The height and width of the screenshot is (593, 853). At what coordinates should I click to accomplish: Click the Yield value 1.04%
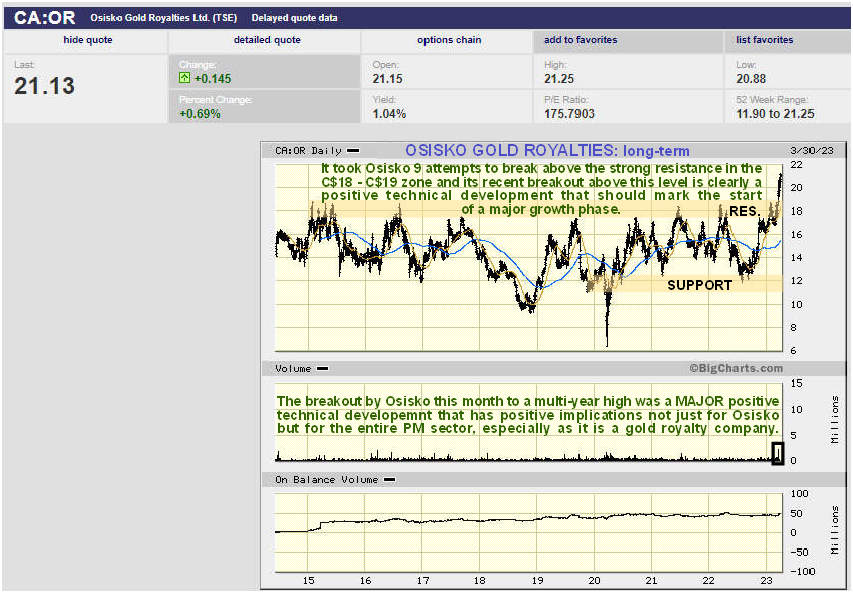point(389,114)
